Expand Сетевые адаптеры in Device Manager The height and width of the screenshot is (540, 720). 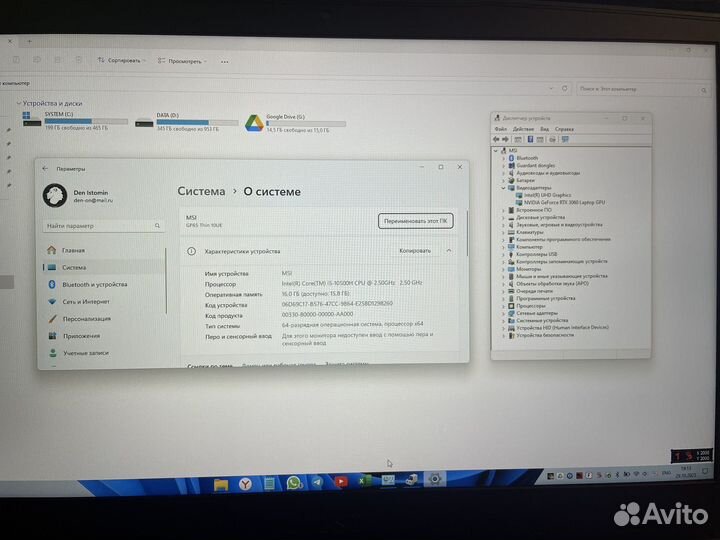coord(504,313)
